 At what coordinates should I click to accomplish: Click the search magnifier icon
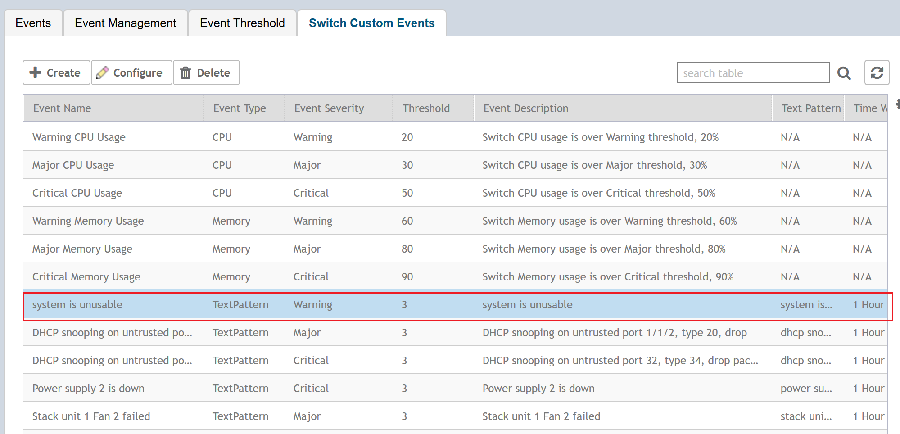[x=844, y=73]
